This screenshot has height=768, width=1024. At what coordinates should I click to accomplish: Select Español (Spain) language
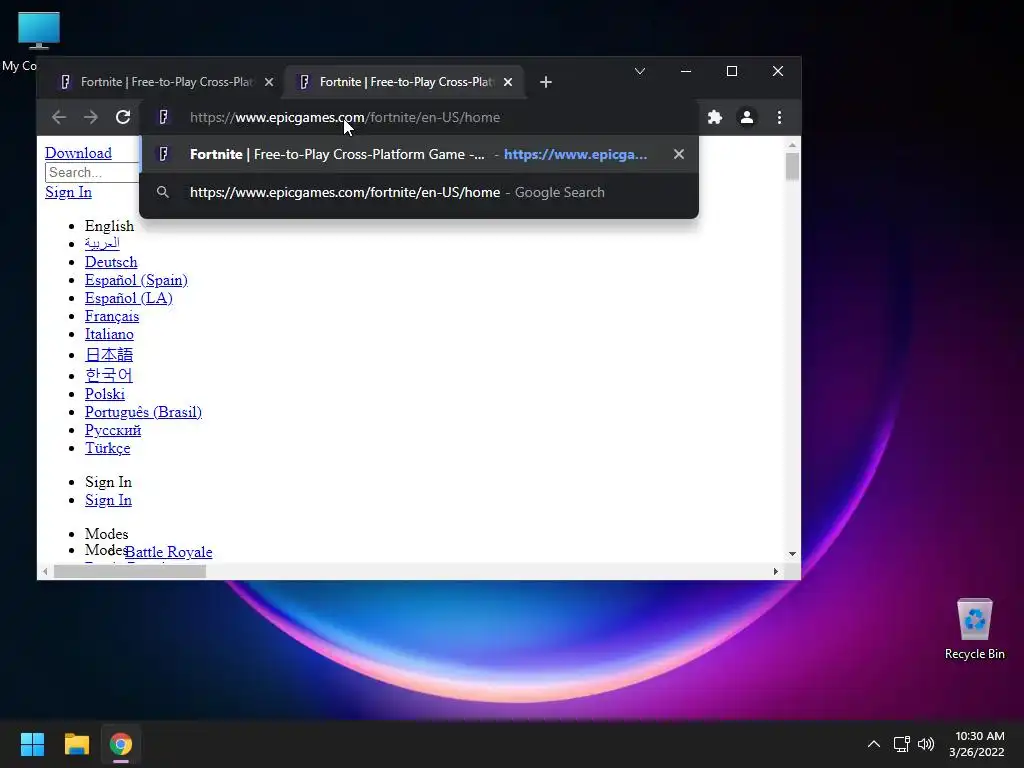[136, 280]
